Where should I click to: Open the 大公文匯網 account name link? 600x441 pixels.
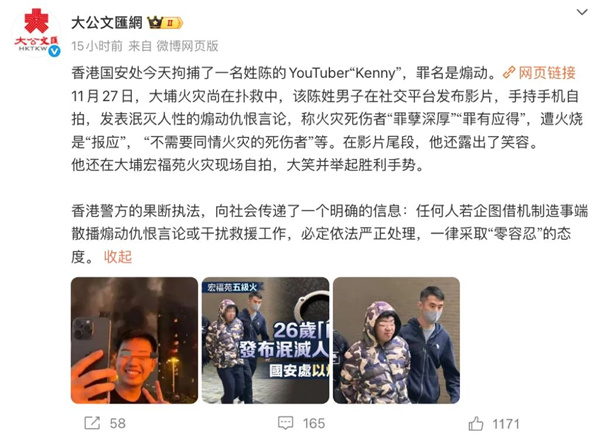coord(107,23)
